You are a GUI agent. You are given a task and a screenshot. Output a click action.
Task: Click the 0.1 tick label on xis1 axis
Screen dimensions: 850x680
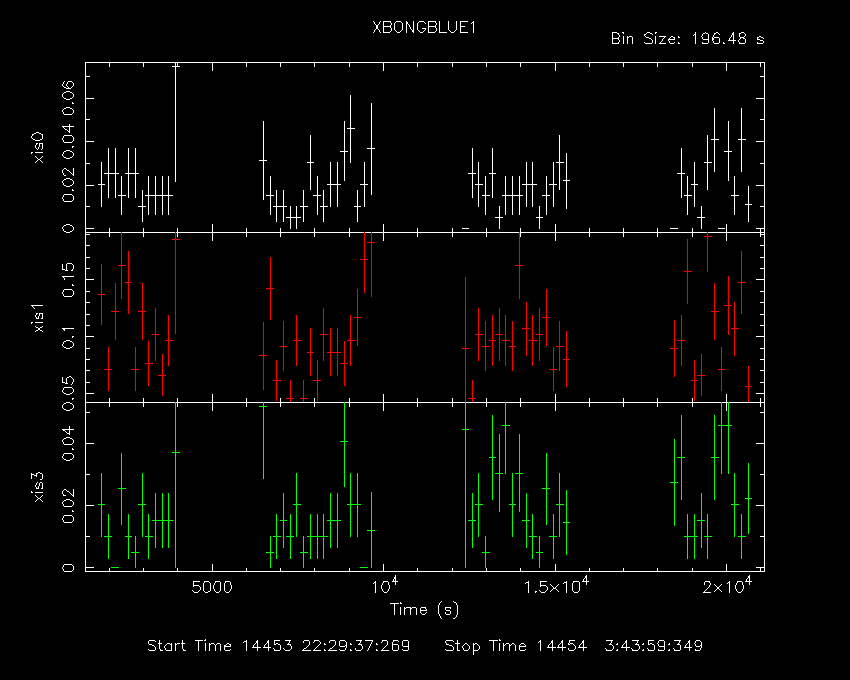coord(69,337)
